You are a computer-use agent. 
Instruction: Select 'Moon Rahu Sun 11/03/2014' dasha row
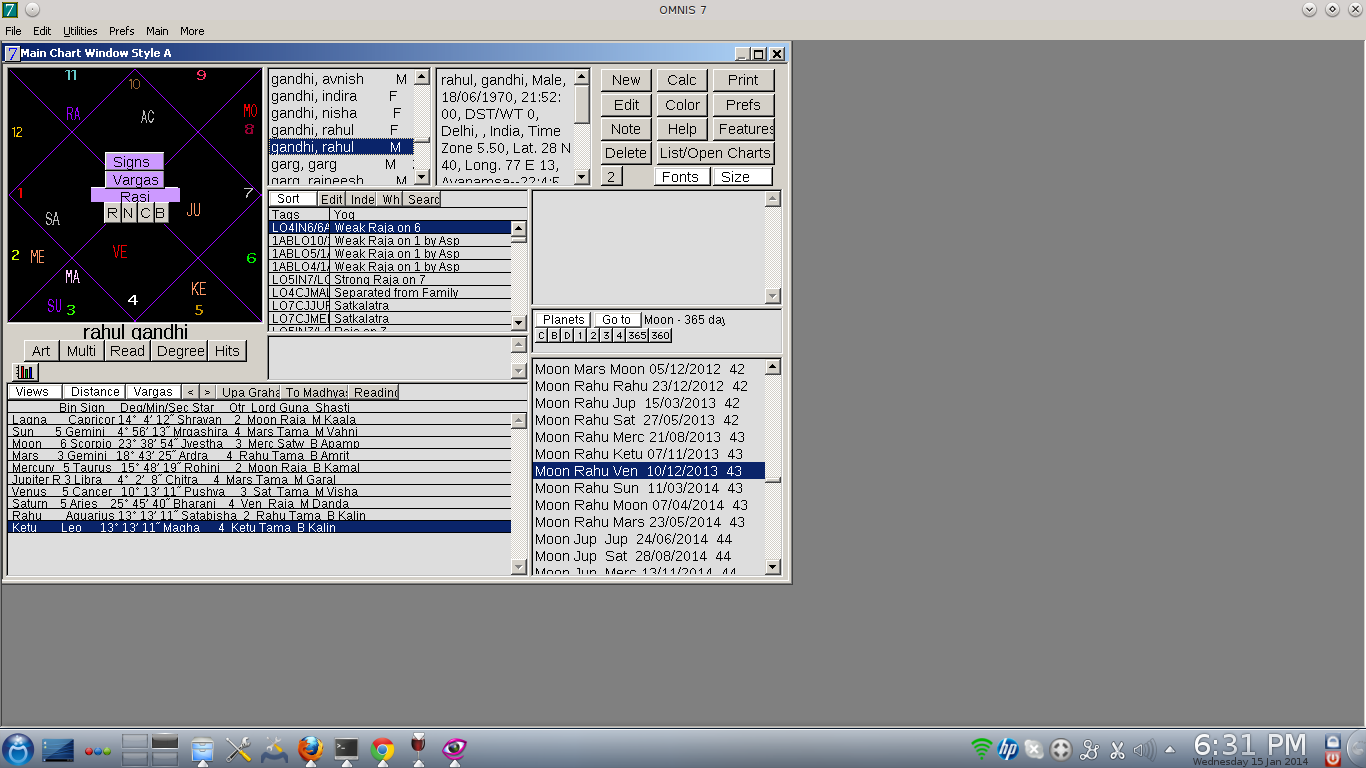tap(648, 488)
